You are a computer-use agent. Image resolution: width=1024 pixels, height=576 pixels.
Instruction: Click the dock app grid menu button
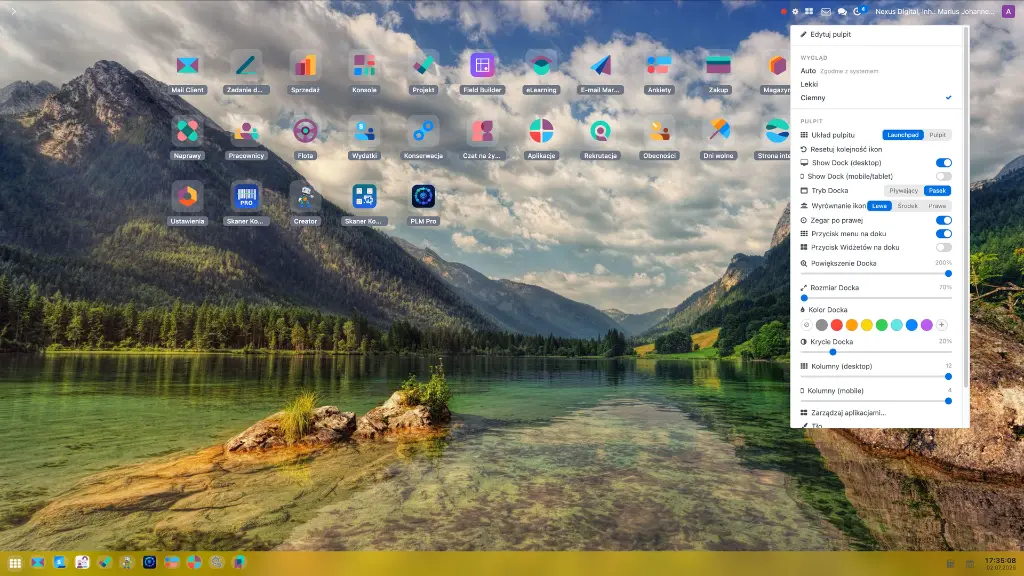[15, 562]
